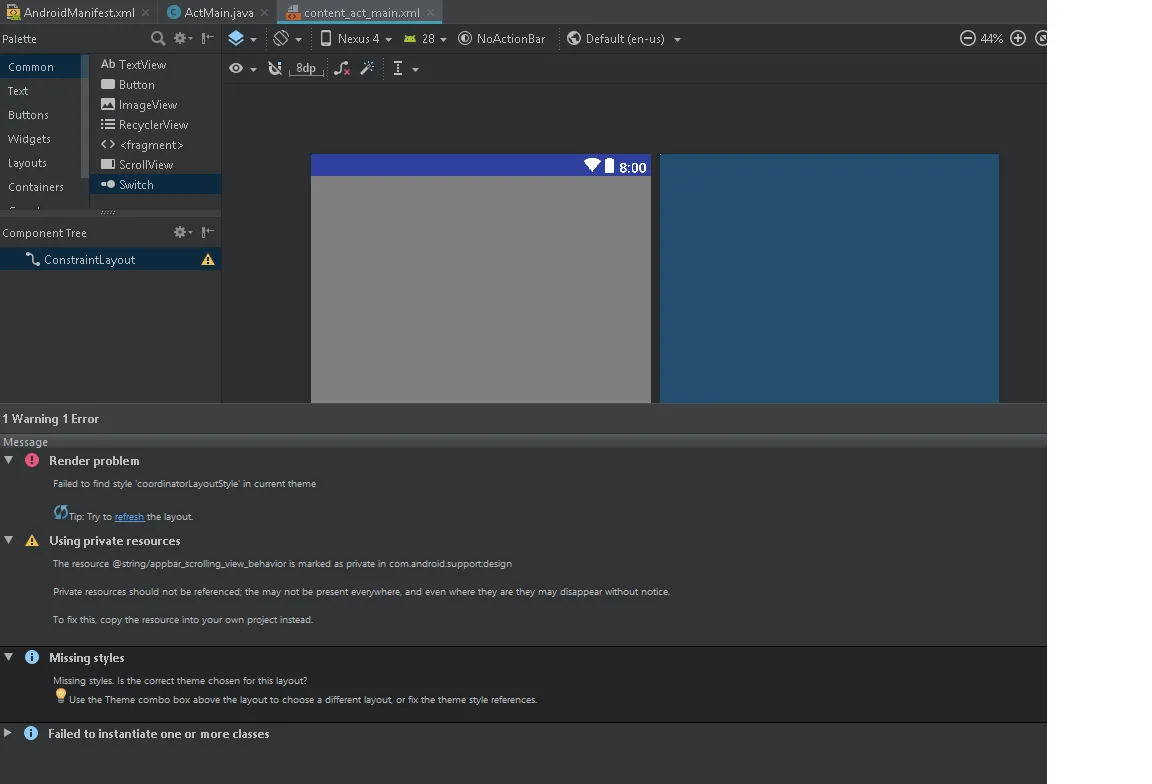Viewport: 1152px width, 784px height.
Task: Toggle autoconnect magnet icon
Action: tap(275, 69)
